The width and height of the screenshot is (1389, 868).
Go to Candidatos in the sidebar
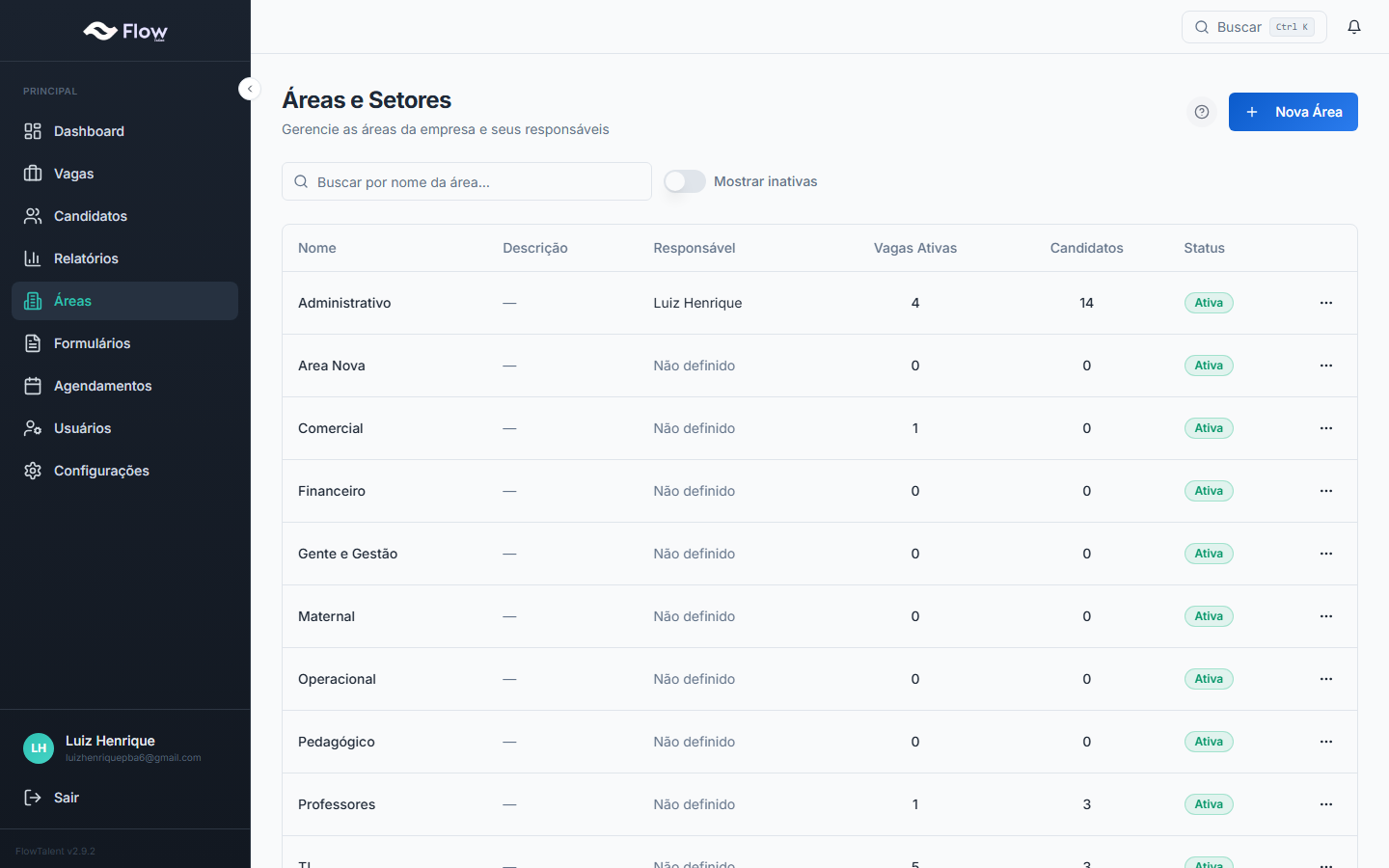click(90, 216)
